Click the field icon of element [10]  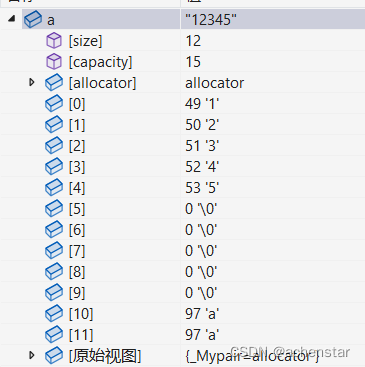[54, 314]
